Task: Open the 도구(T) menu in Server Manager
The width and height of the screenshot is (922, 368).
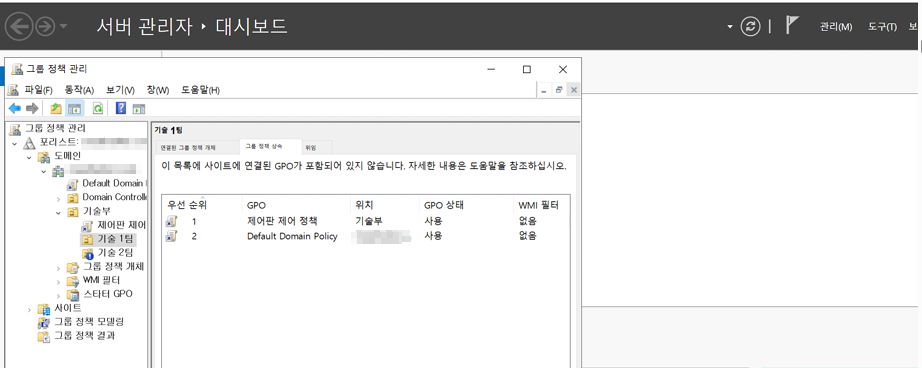Action: point(882,27)
